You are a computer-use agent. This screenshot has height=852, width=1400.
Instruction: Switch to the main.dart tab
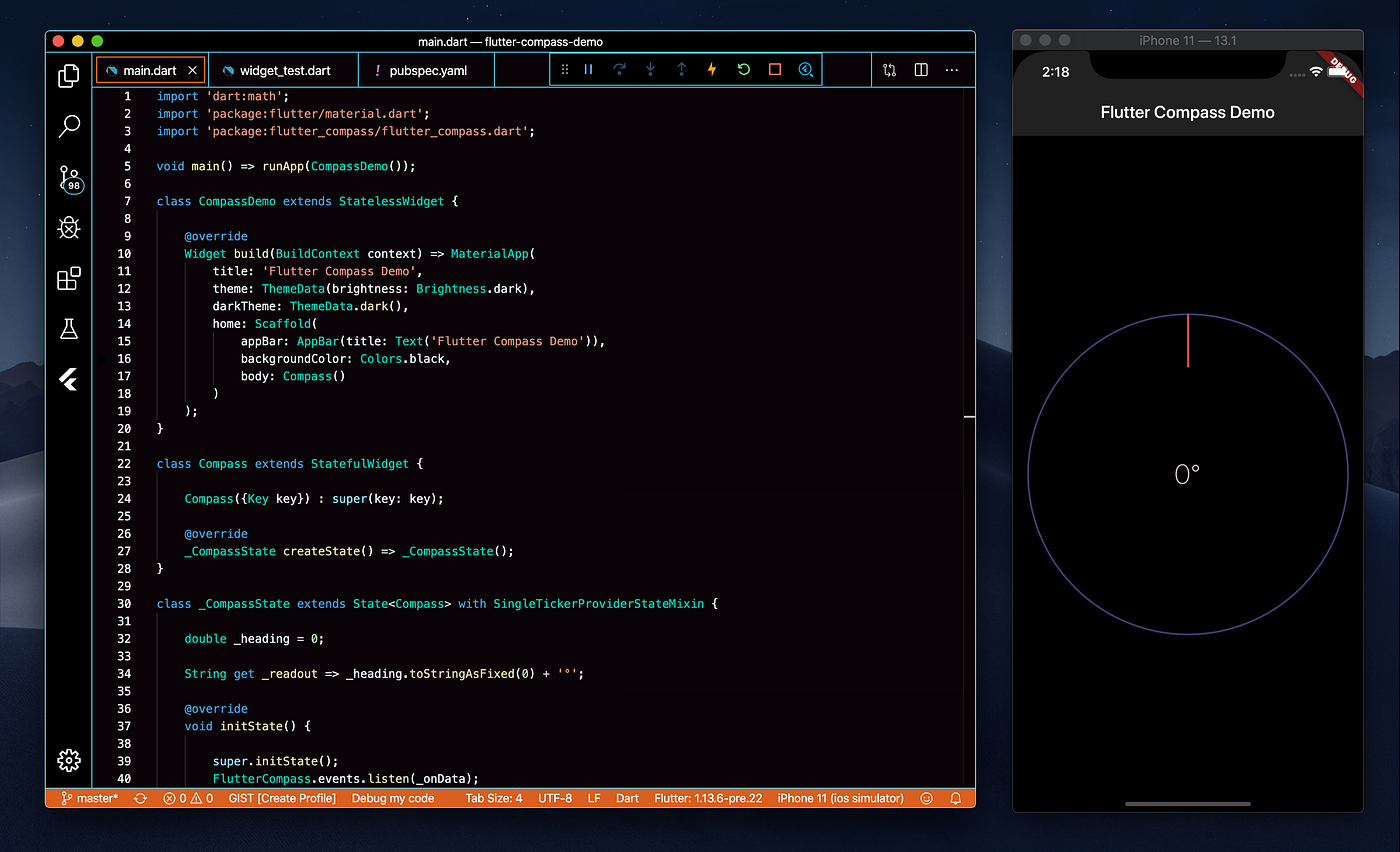151,70
